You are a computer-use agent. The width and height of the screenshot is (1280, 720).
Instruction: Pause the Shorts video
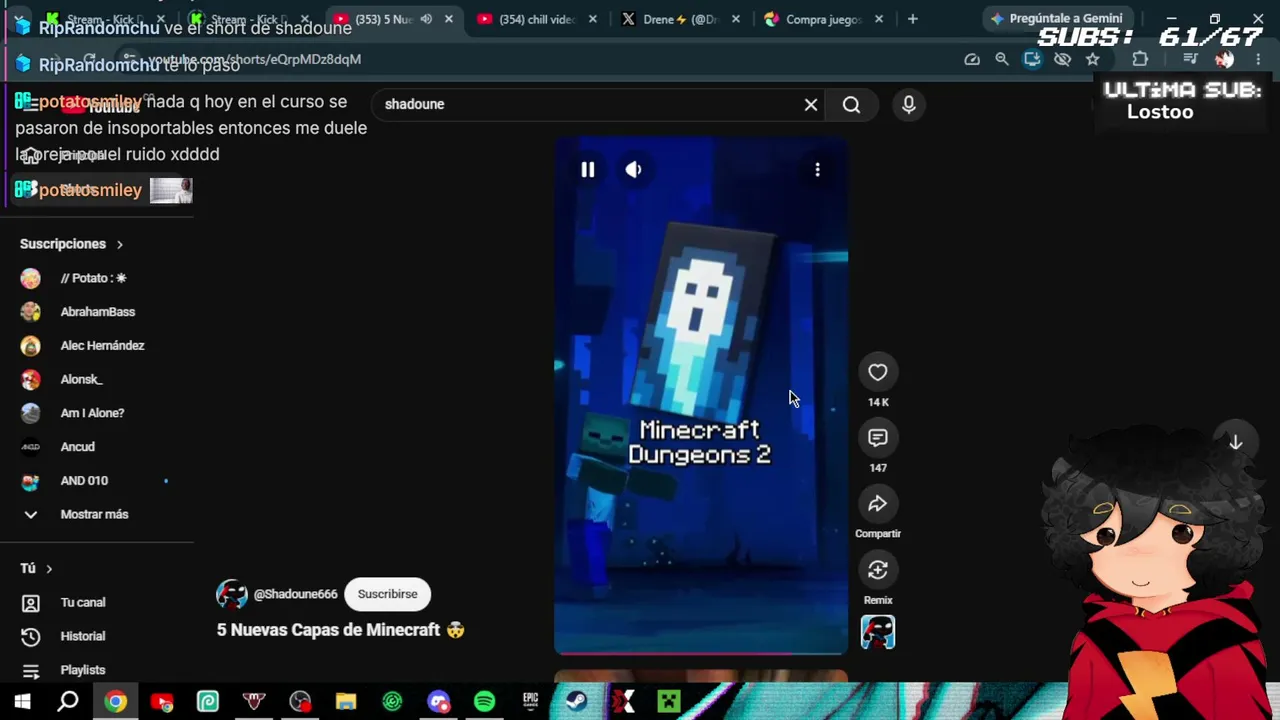[x=587, y=170]
